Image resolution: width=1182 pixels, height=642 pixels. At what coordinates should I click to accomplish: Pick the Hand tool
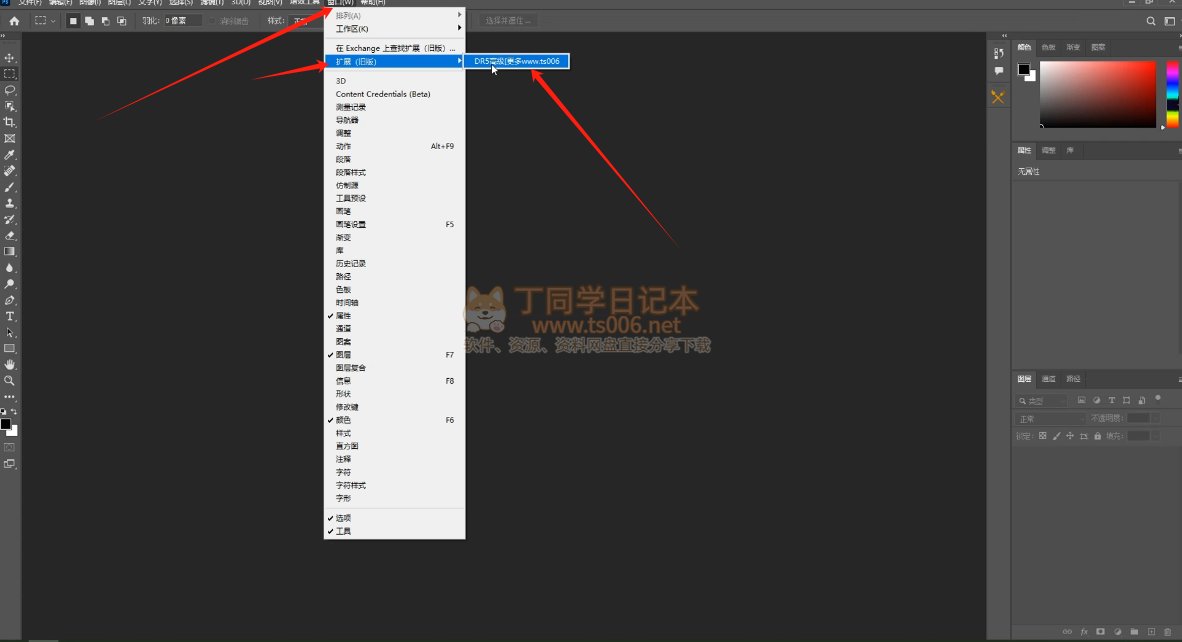pos(10,365)
